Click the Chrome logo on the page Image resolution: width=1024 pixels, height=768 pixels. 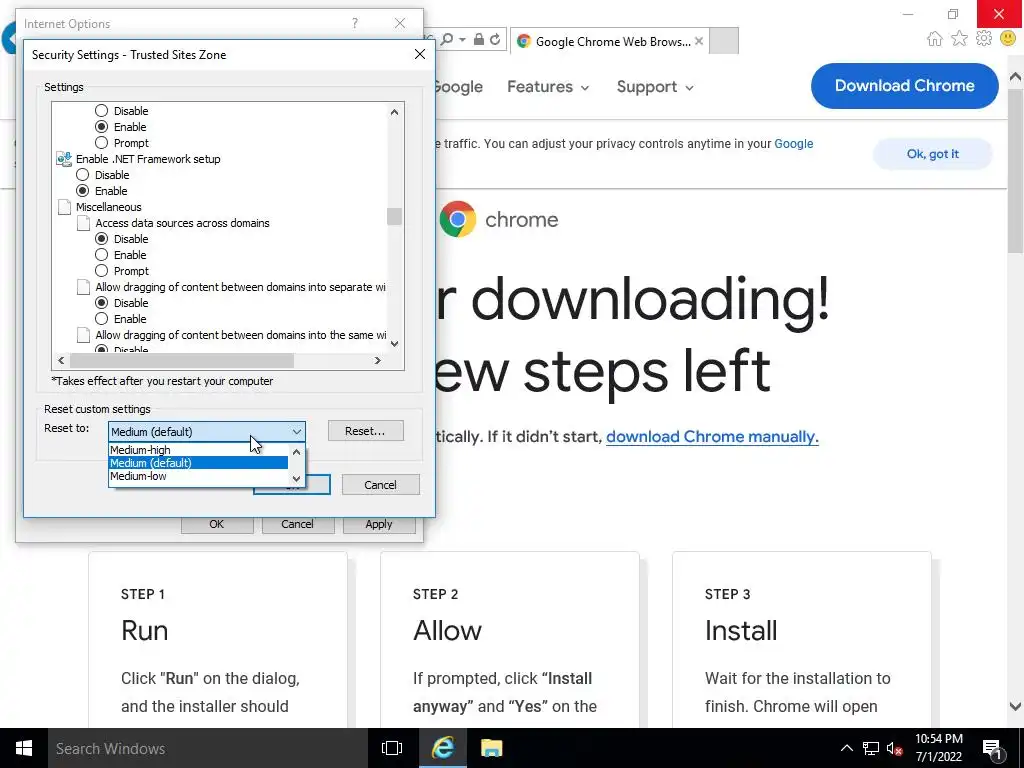pos(457,219)
